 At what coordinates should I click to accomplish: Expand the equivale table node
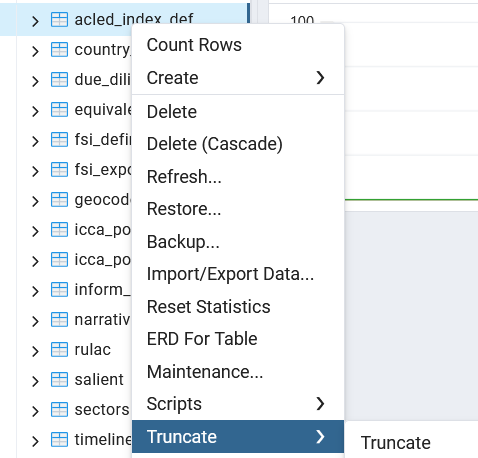coord(35,111)
